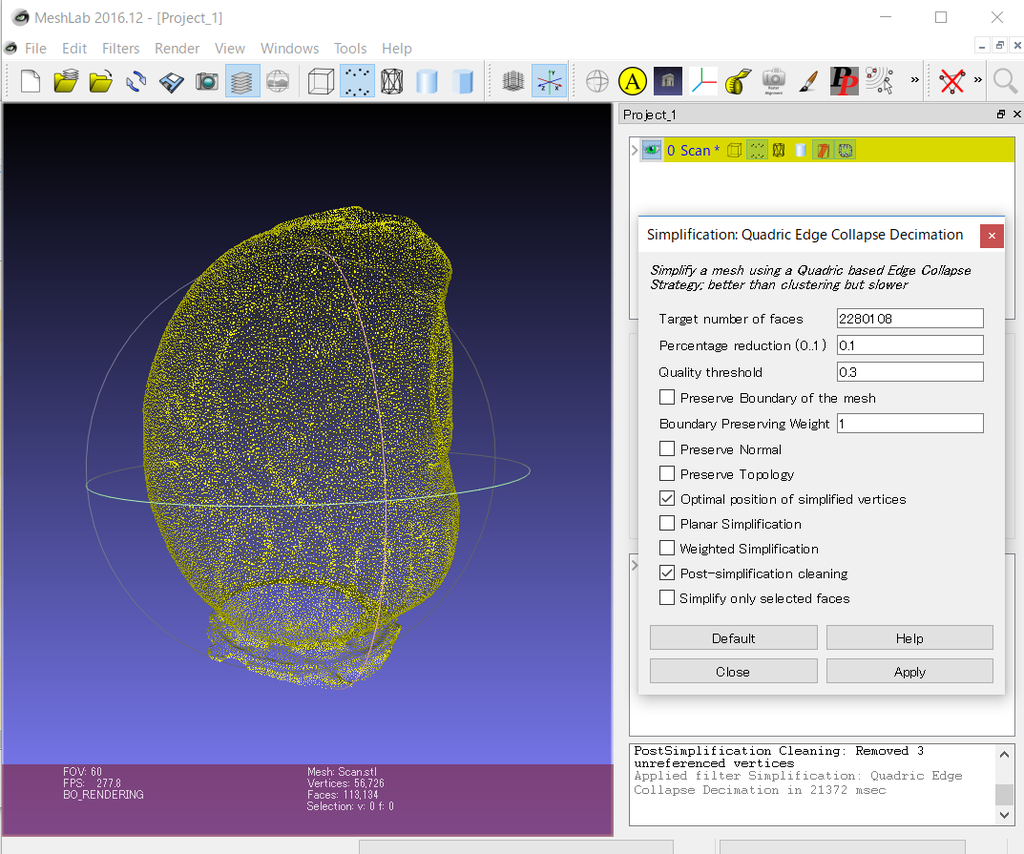1024x854 pixels.
Task: Click the yellow circled A icon
Action: click(632, 82)
